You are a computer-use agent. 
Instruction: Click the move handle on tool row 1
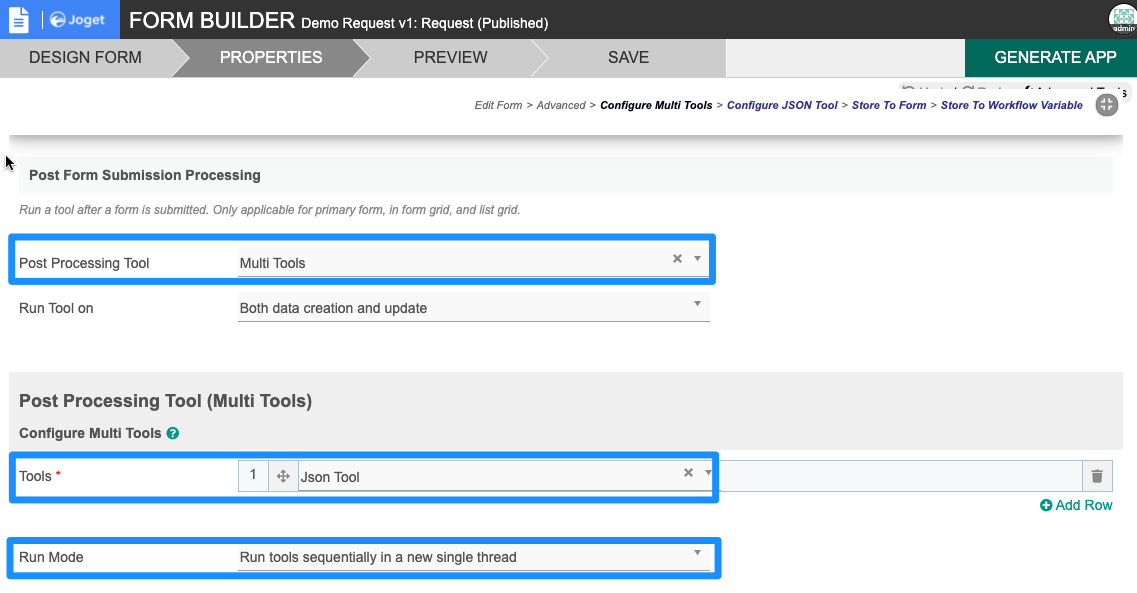coord(283,476)
